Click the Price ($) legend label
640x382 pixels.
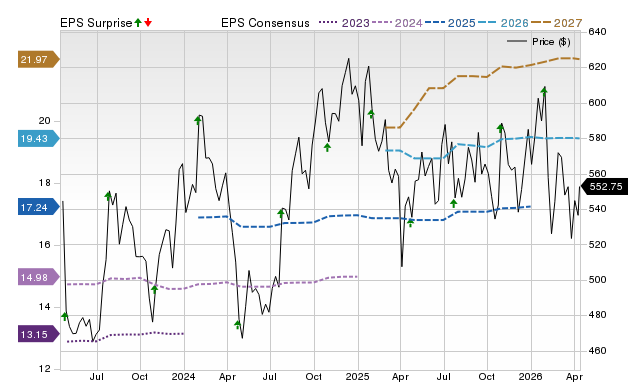point(551,42)
